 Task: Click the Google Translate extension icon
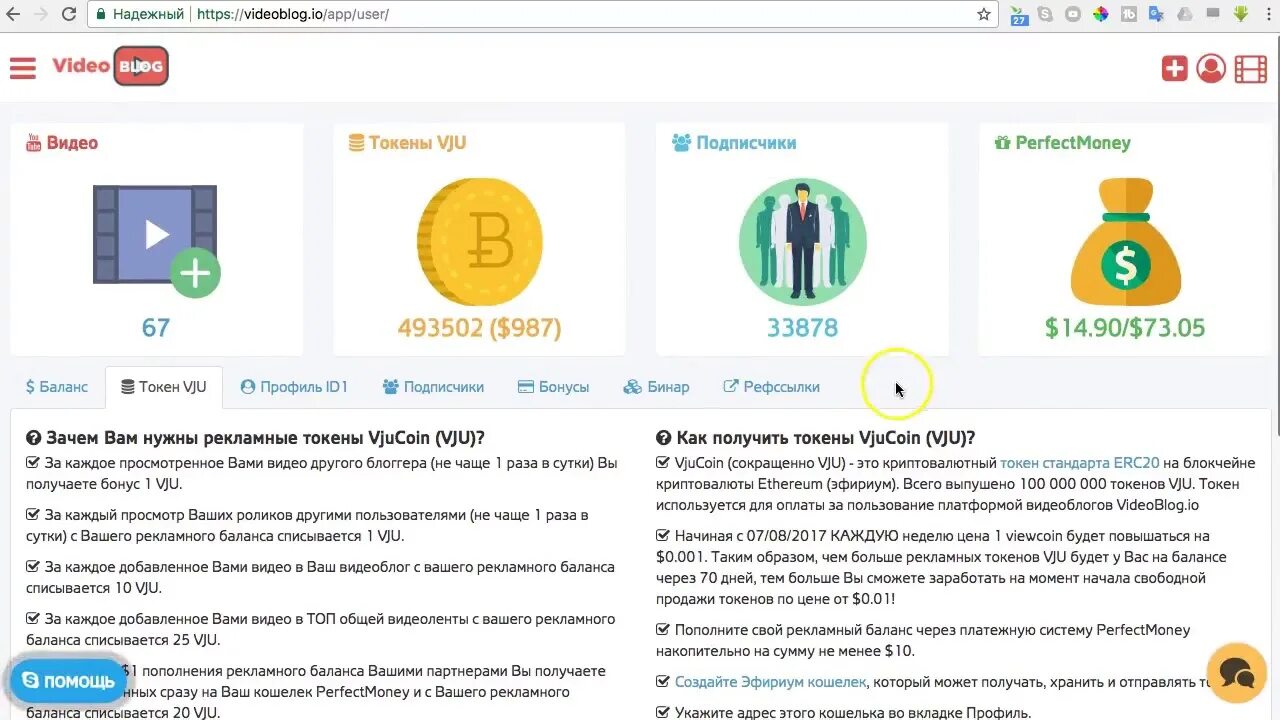(1156, 14)
